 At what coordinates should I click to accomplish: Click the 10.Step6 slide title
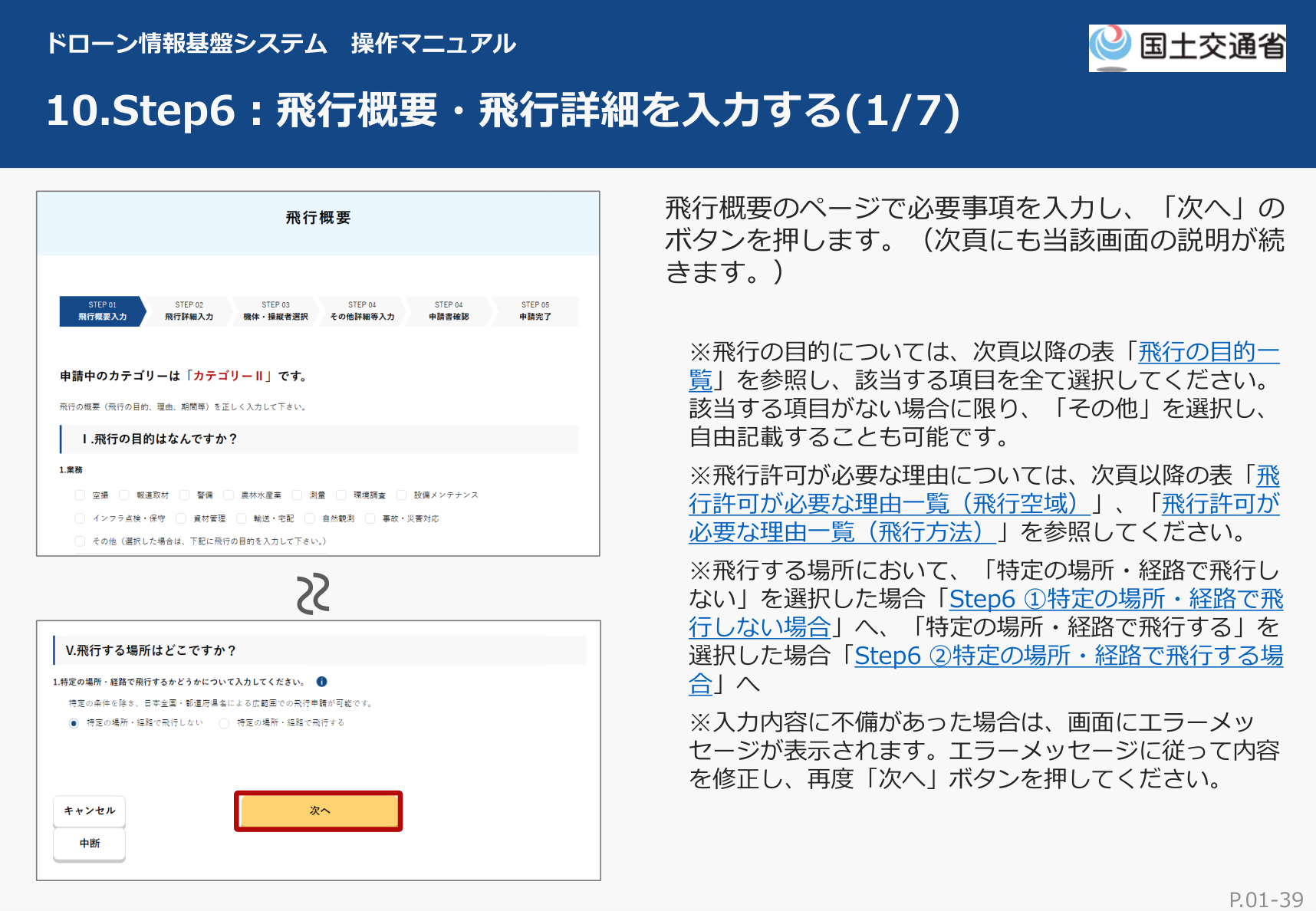click(x=503, y=110)
